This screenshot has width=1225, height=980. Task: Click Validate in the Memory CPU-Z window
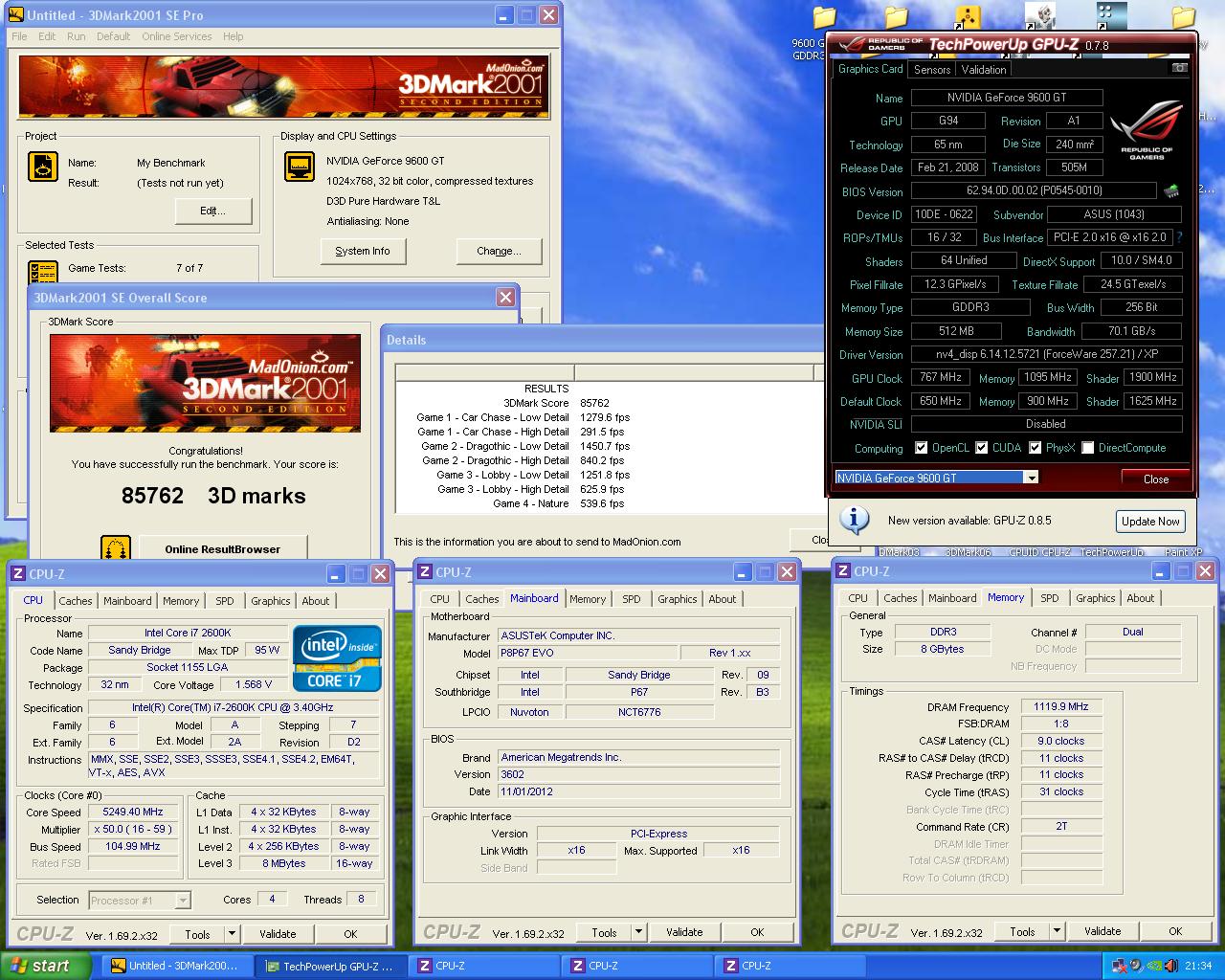point(1102,931)
